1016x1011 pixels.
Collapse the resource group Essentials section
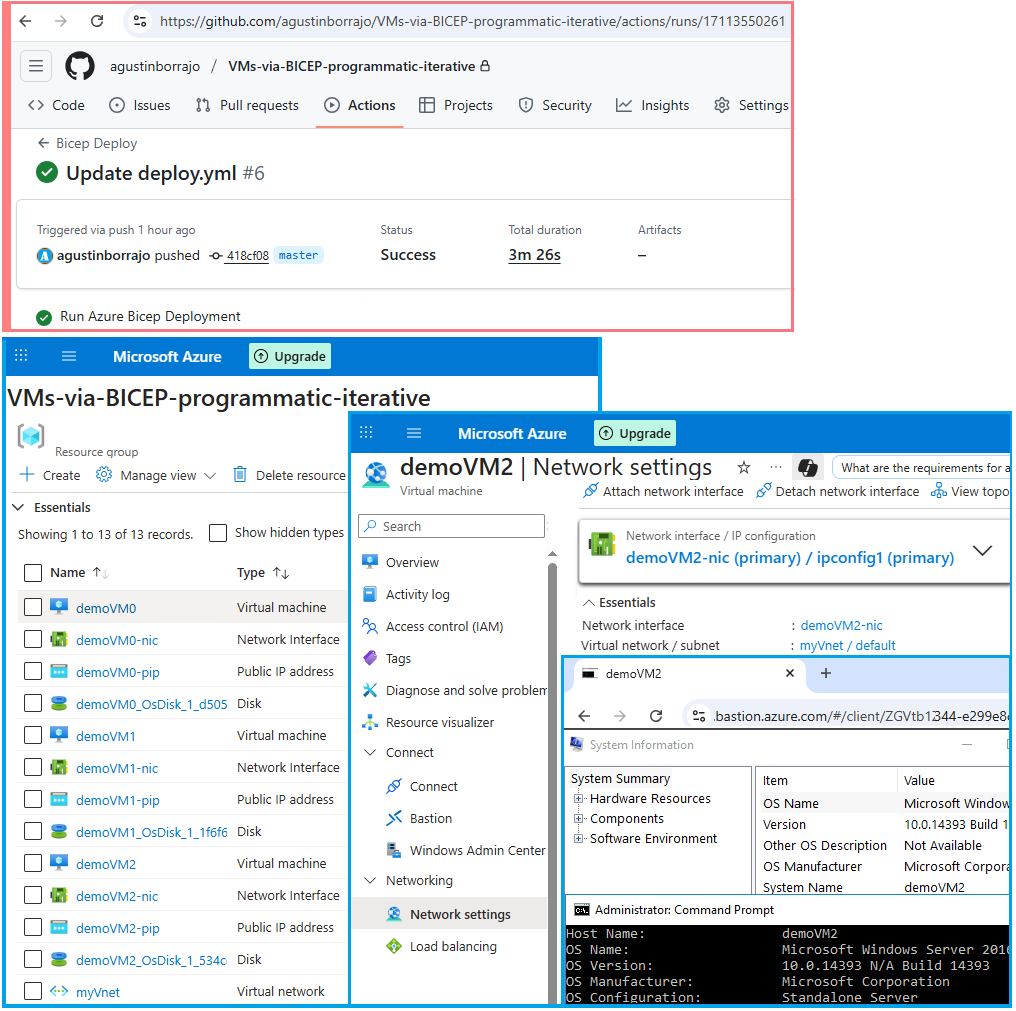pos(19,507)
